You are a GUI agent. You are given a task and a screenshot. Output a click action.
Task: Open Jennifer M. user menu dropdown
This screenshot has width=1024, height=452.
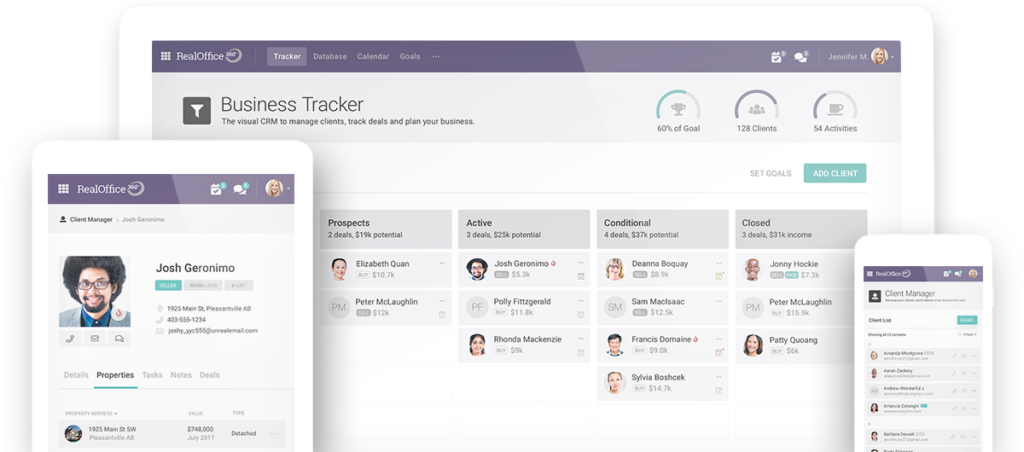tap(861, 57)
